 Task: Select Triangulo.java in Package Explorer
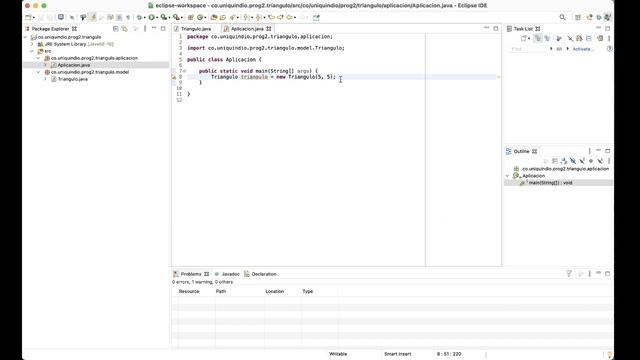73,79
